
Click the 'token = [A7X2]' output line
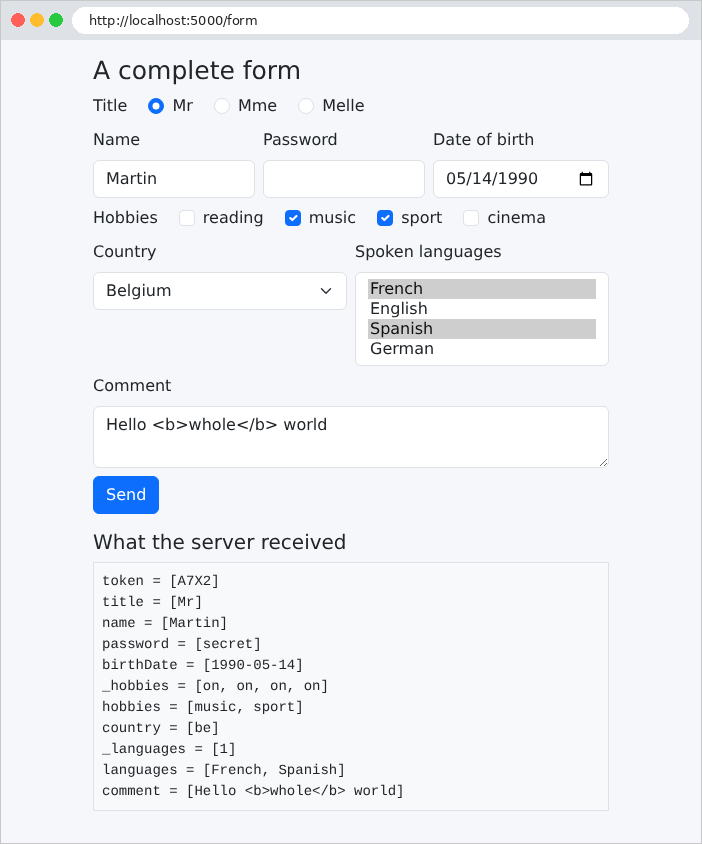tap(160, 581)
